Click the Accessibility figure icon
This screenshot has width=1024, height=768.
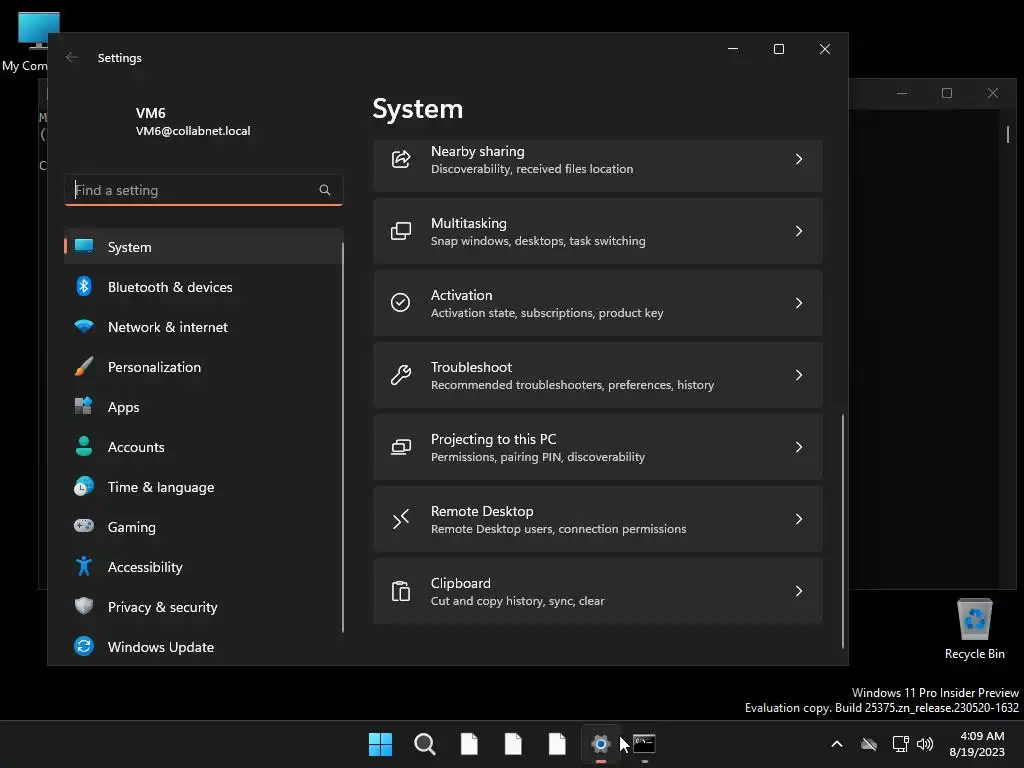click(84, 566)
